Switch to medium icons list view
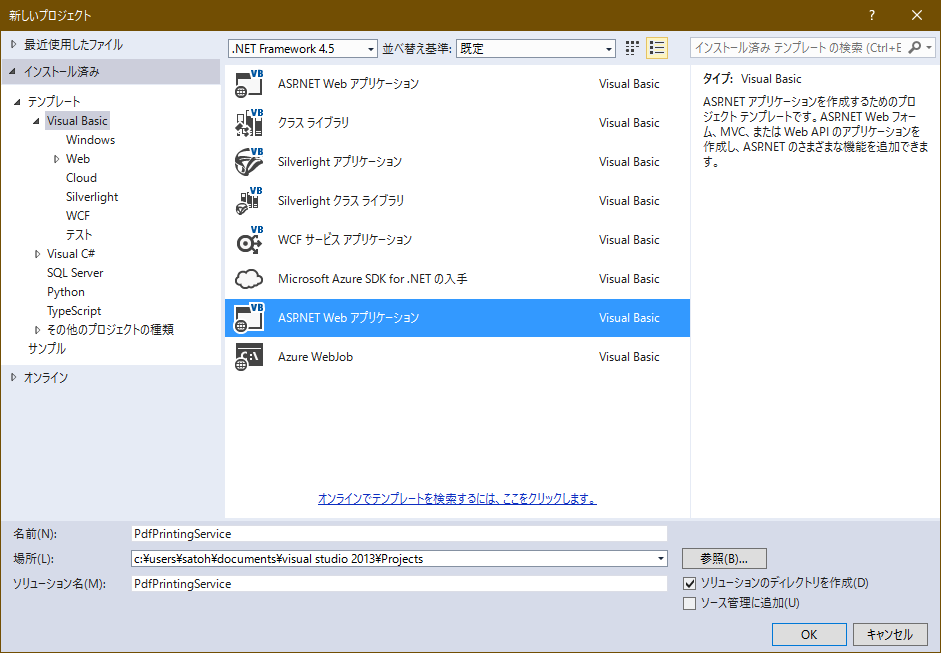941x653 pixels. (x=657, y=48)
